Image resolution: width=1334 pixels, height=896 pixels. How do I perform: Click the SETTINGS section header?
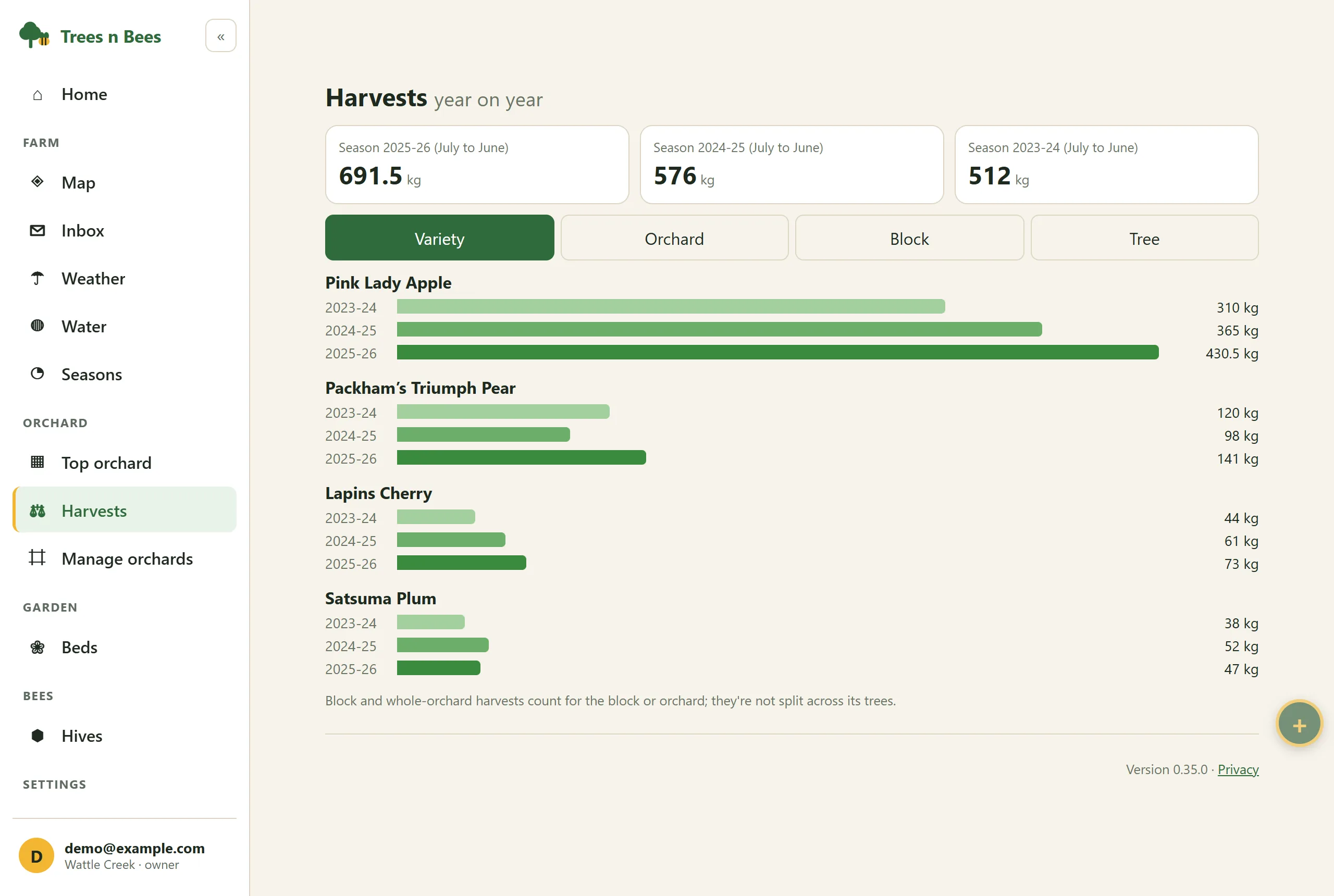[54, 785]
